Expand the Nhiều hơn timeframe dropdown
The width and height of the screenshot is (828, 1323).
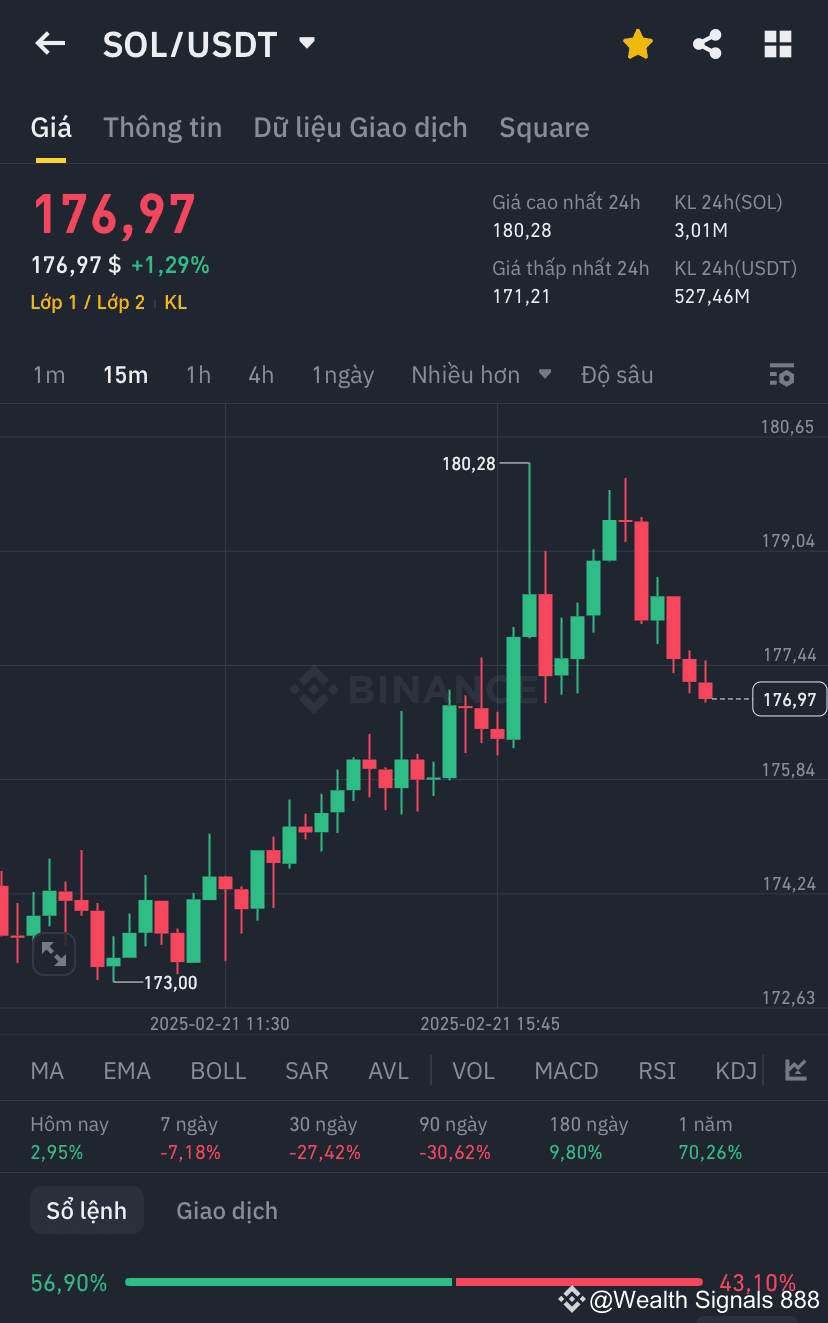478,374
